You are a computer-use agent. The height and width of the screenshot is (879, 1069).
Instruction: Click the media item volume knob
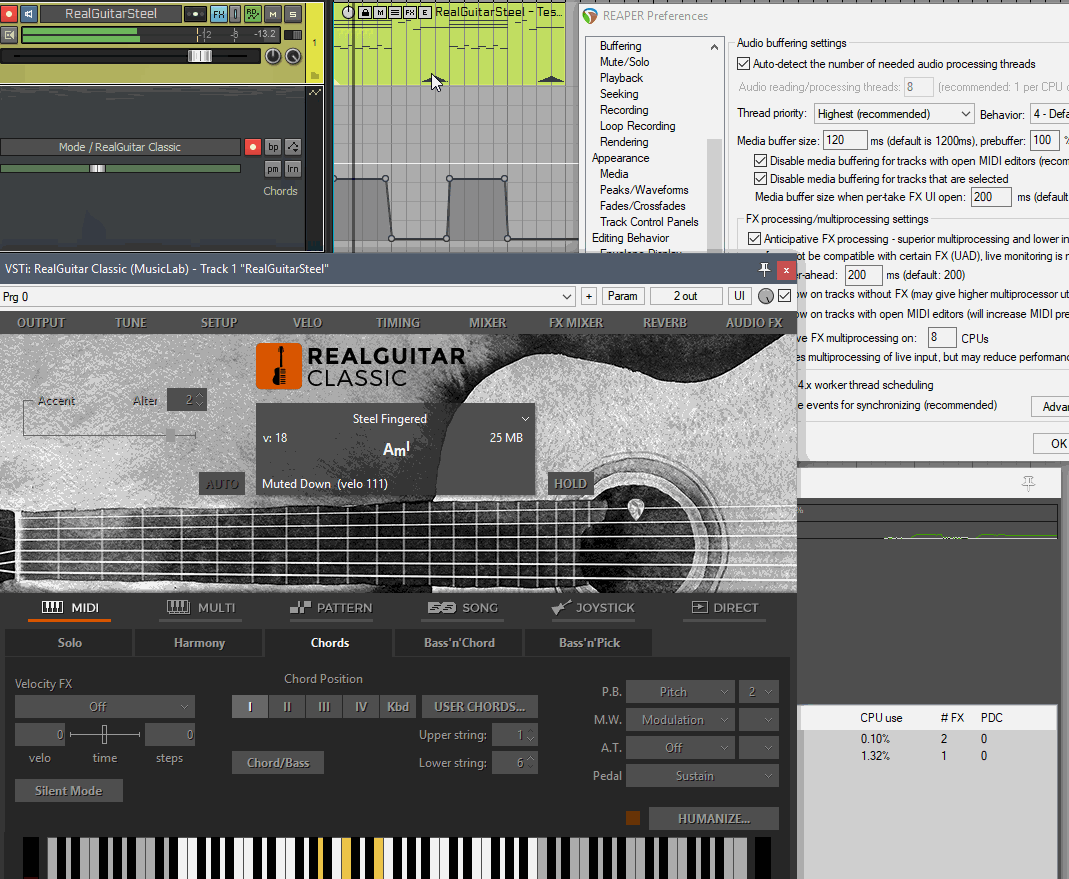[348, 12]
